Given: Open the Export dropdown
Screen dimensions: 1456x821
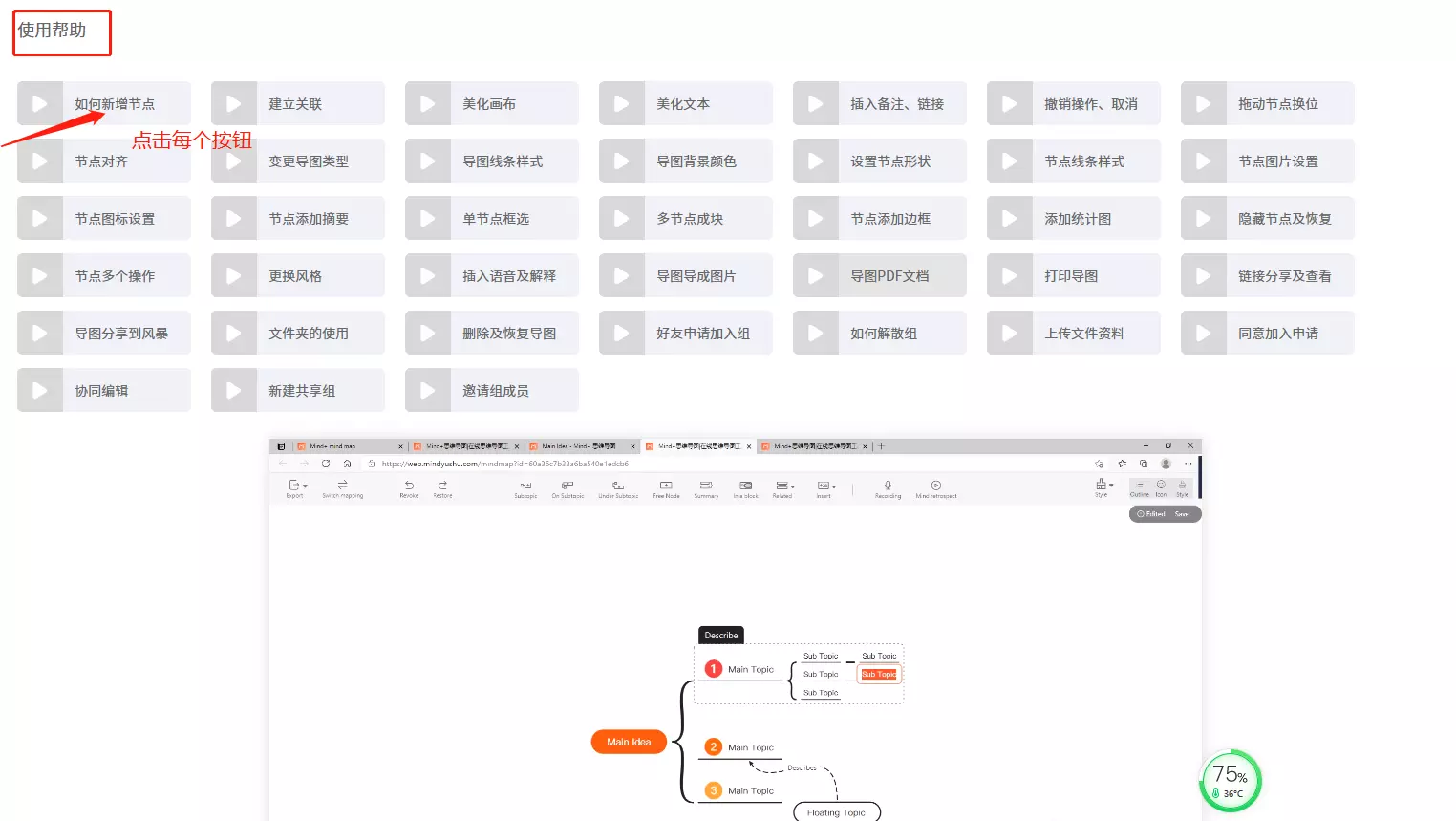Looking at the screenshot, I should click(x=296, y=486).
